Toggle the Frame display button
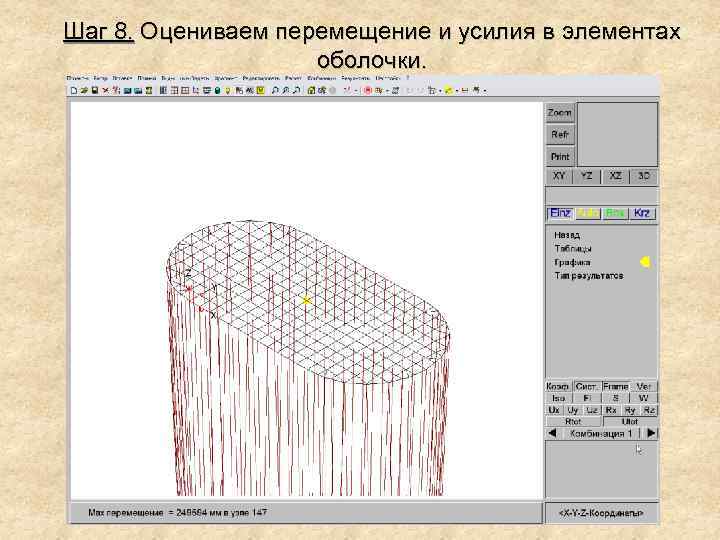Image resolution: width=720 pixels, height=540 pixels. (x=615, y=387)
